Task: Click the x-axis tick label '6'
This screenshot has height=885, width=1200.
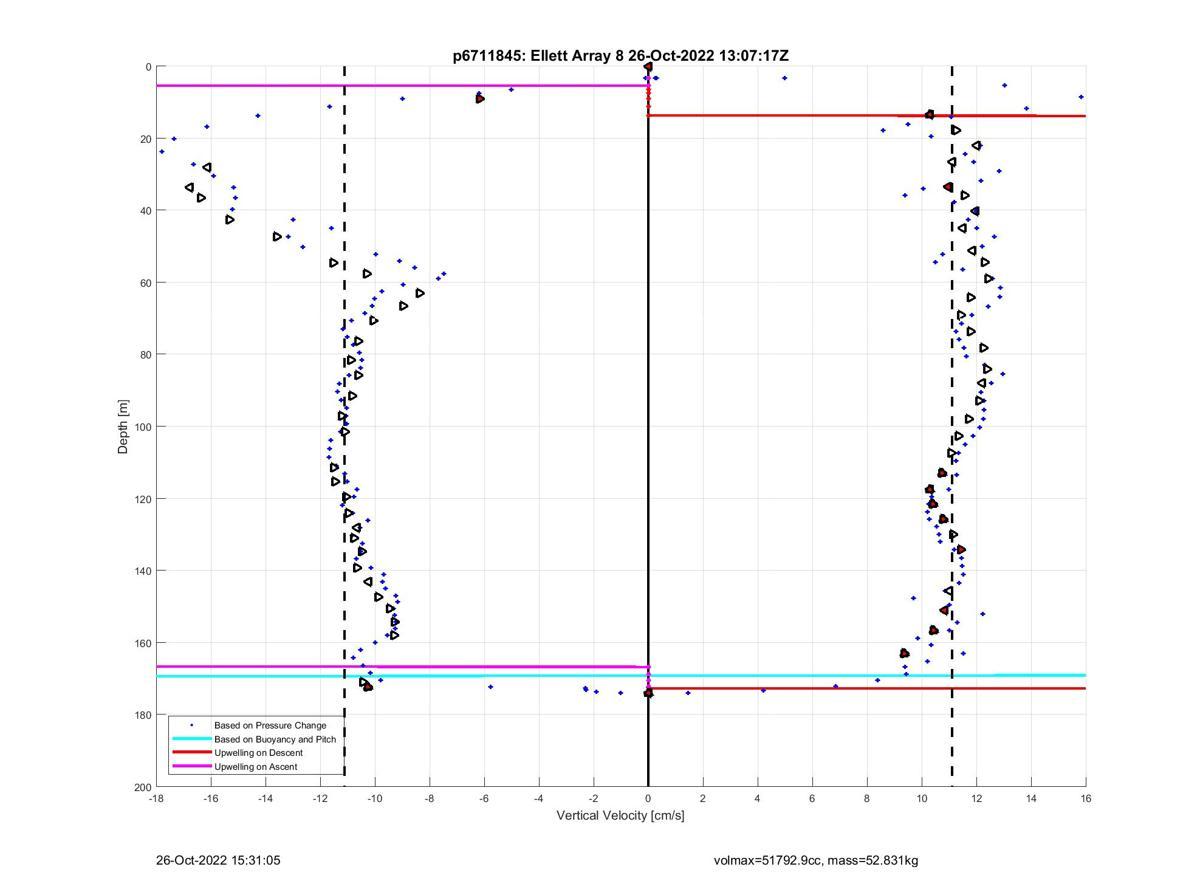Action: click(812, 798)
